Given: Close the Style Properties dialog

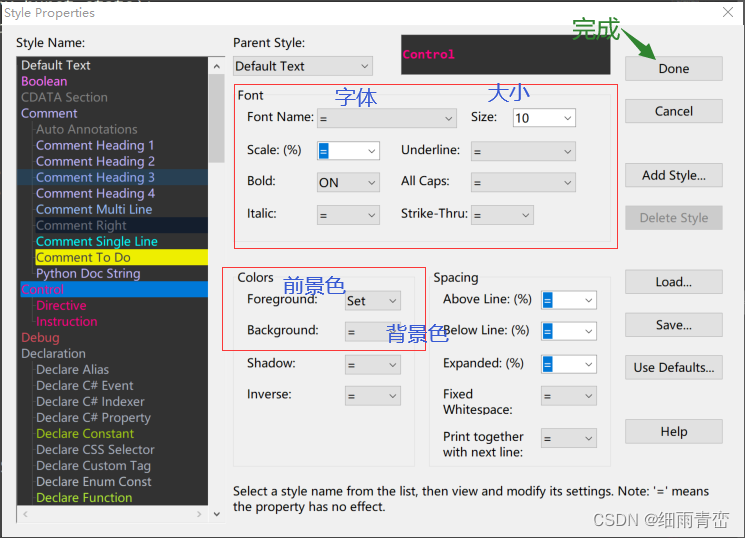Looking at the screenshot, I should coord(727,12).
